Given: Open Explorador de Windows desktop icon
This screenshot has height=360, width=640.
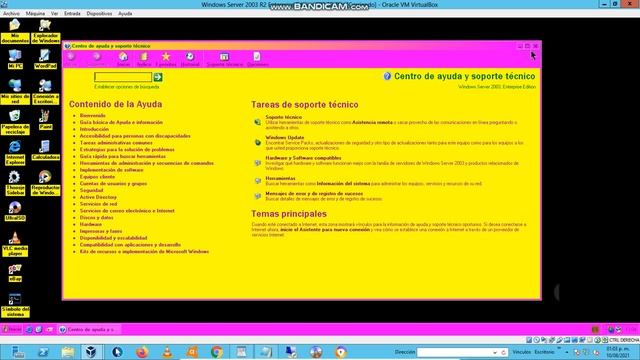Looking at the screenshot, I should (45, 31).
